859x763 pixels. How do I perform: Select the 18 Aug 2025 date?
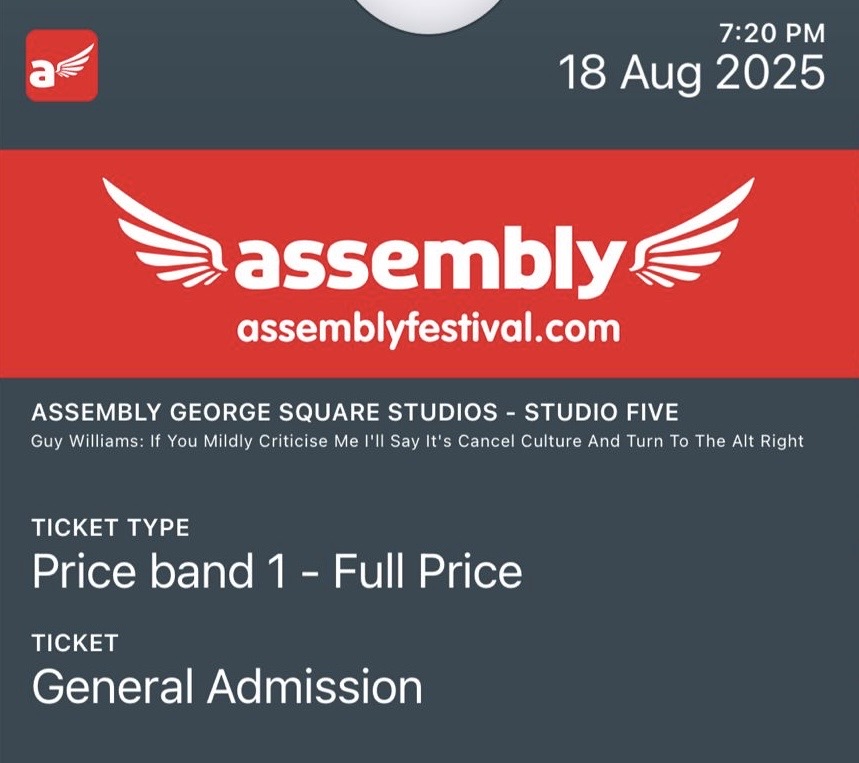coord(691,73)
